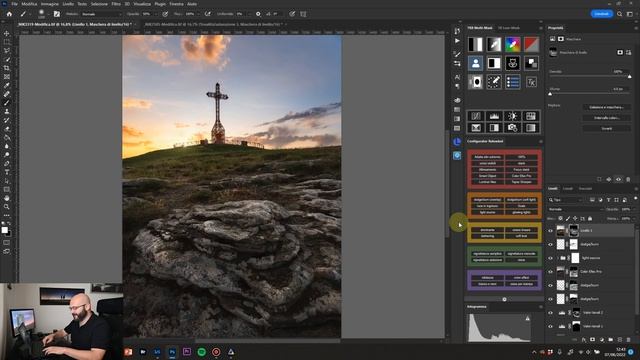Image resolution: width=640 pixels, height=360 pixels.
Task: Click the brightness sun icon in TK8 panel
Action: pos(513,116)
